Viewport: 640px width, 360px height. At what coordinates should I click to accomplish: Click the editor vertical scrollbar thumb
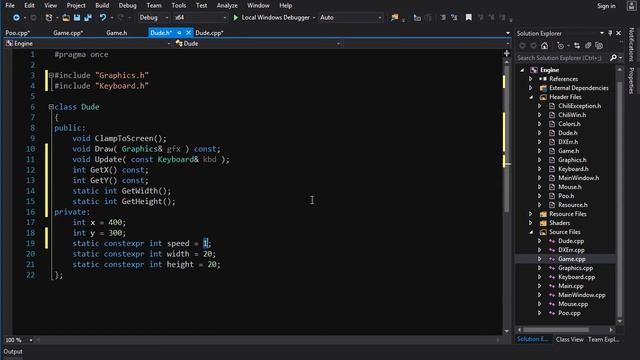507,139
